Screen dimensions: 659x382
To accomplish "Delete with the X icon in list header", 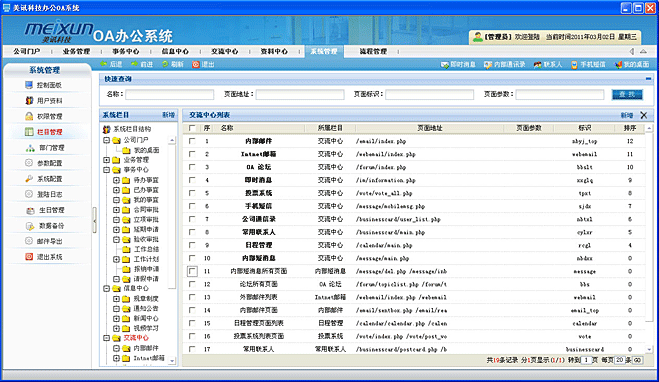I will 643,115.
